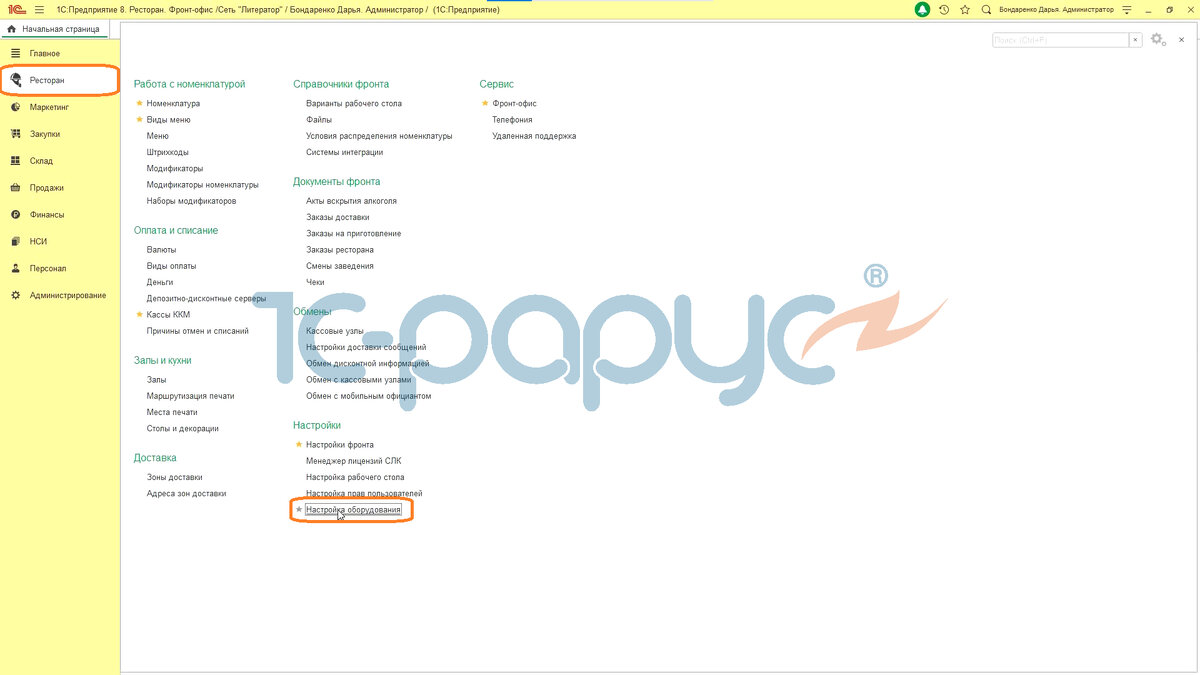Toggle favorite star beside Номенклатура

click(x=139, y=103)
